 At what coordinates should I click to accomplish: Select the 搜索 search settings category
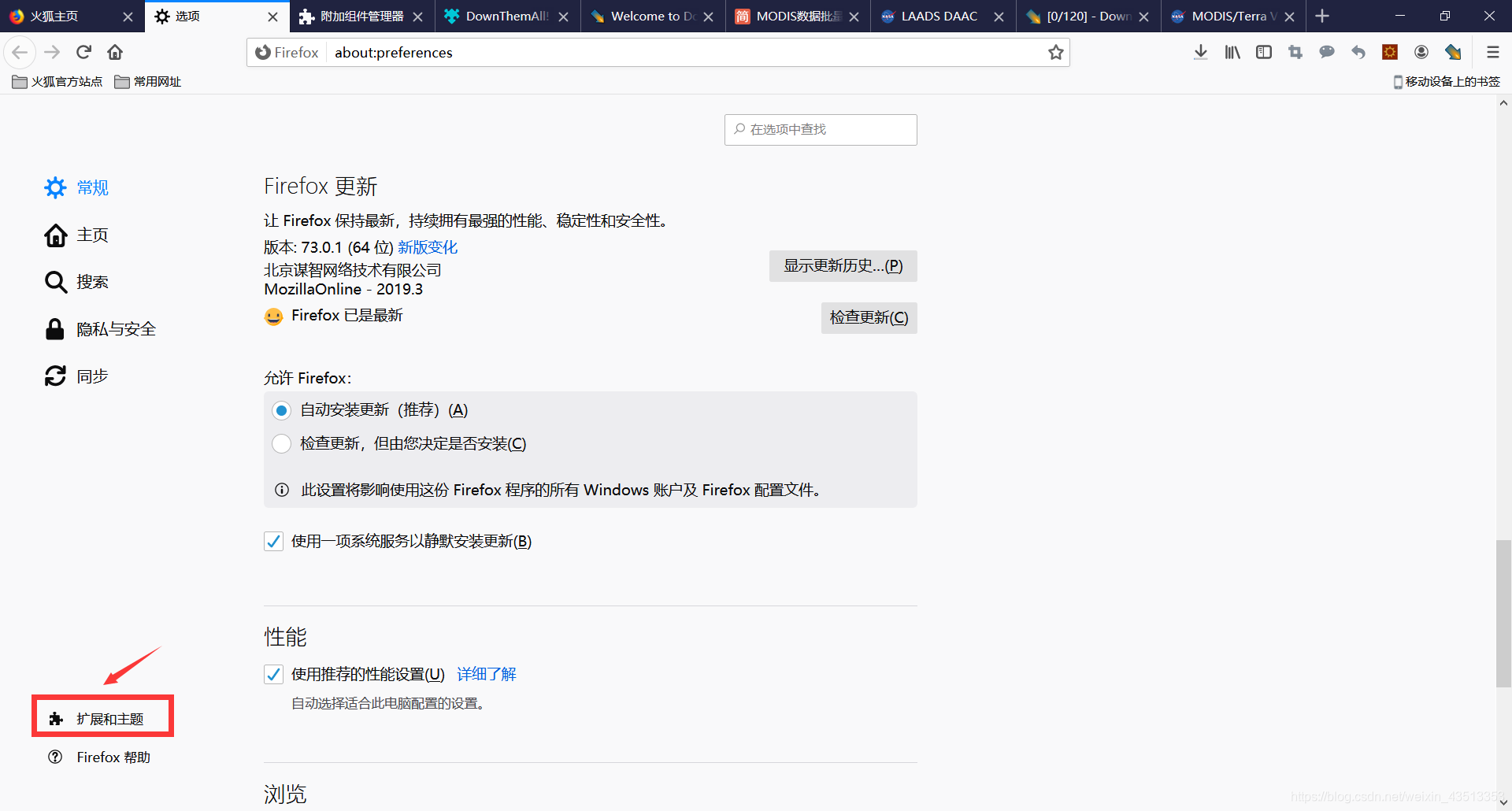tap(76, 282)
